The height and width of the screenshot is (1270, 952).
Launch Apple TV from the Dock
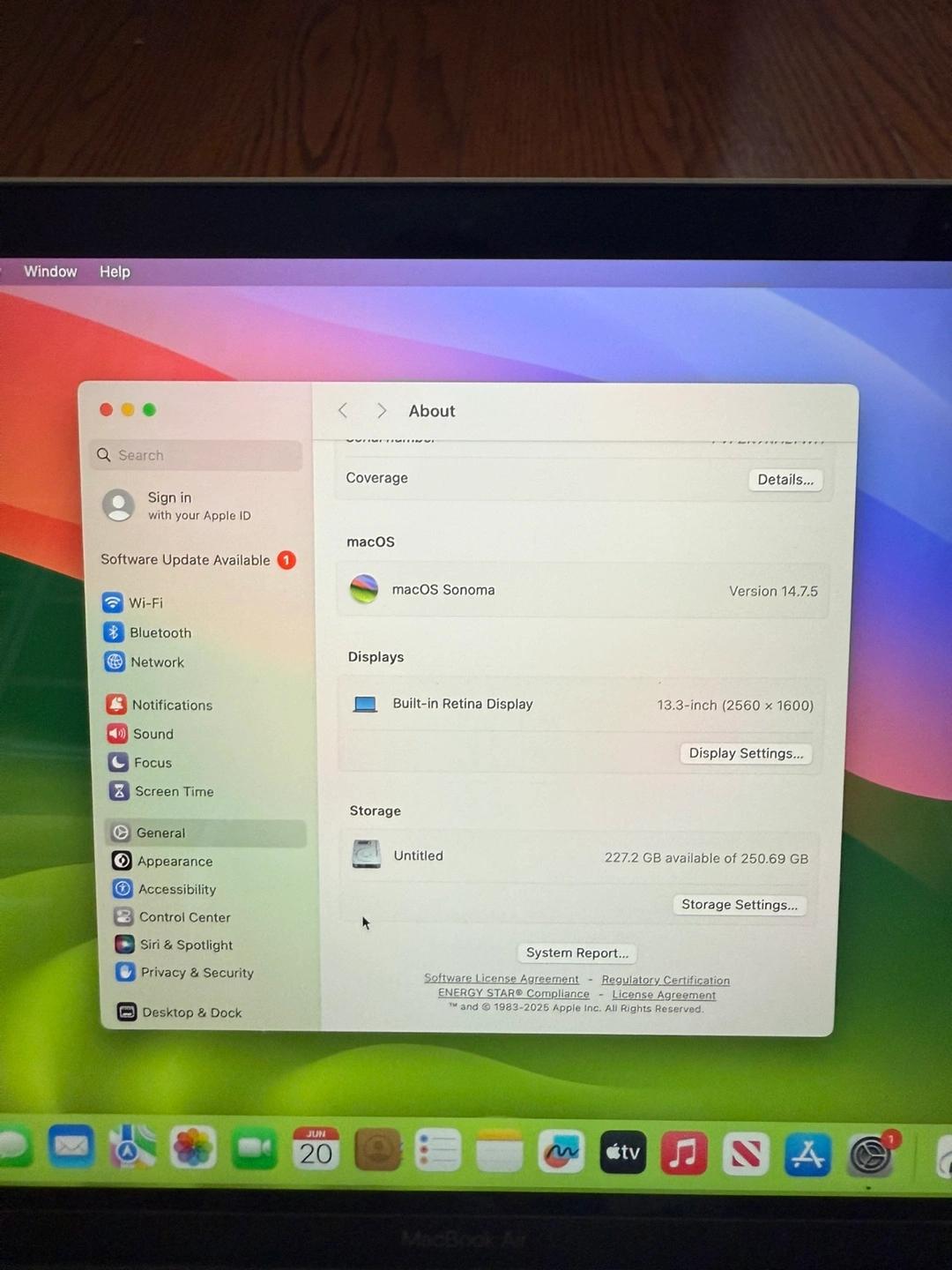point(622,1153)
